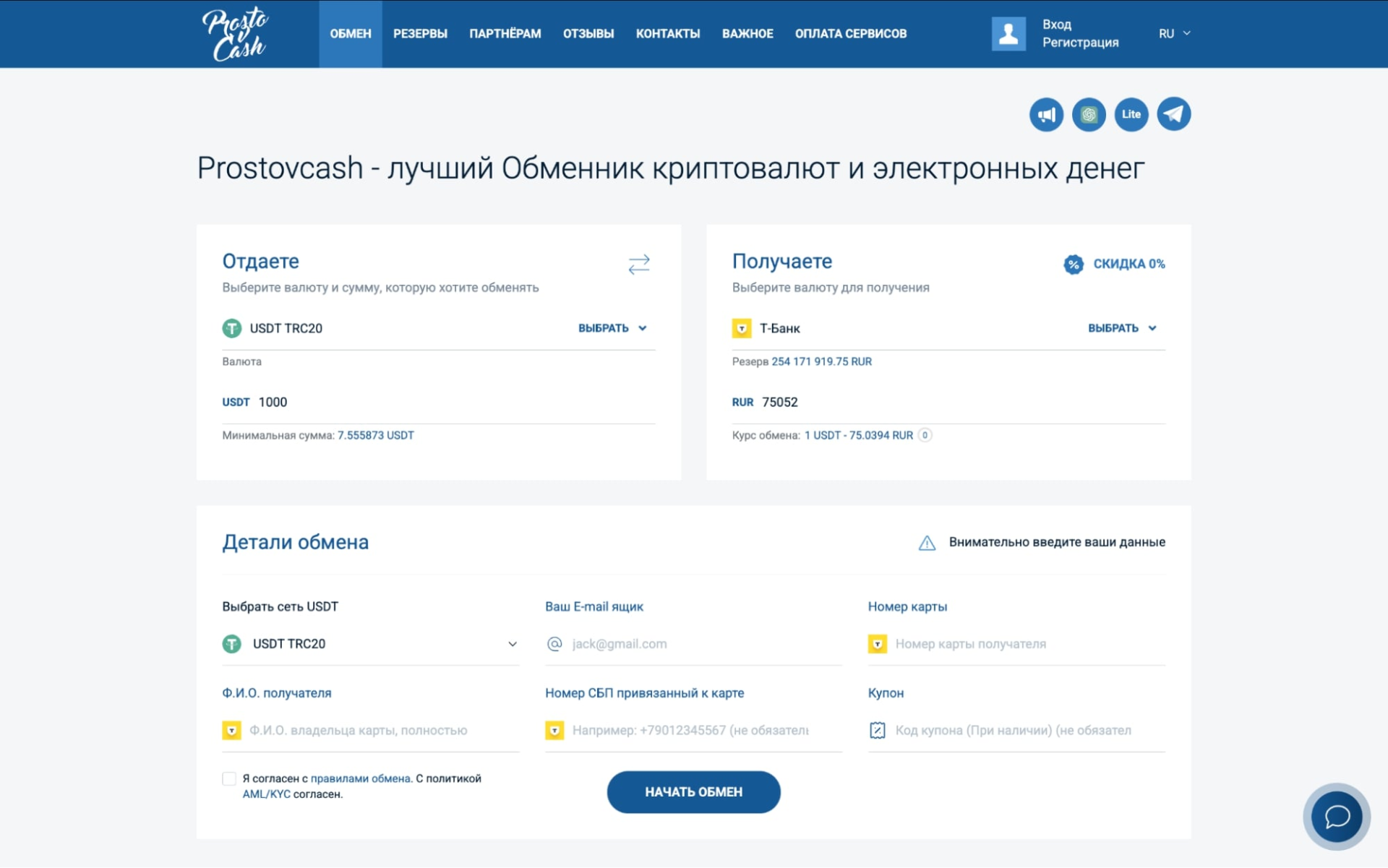
Task: Open the Telegram channel icon
Action: (x=1173, y=113)
